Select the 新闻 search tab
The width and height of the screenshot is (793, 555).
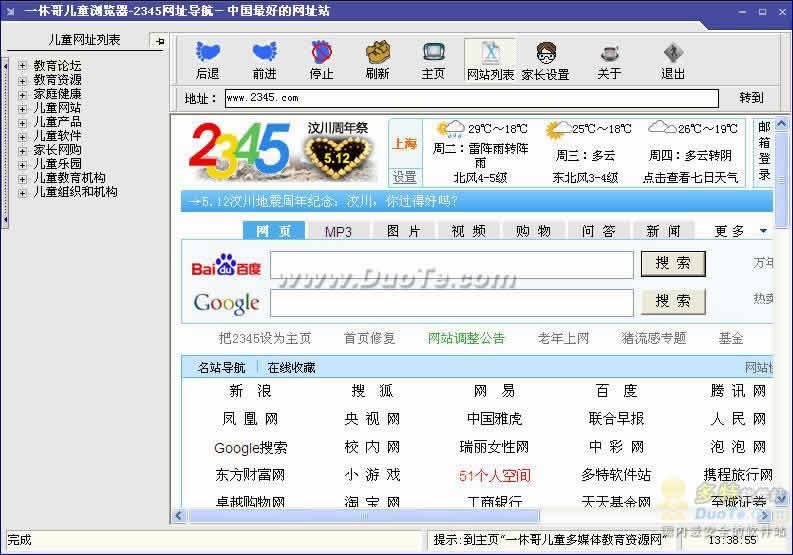(x=663, y=231)
